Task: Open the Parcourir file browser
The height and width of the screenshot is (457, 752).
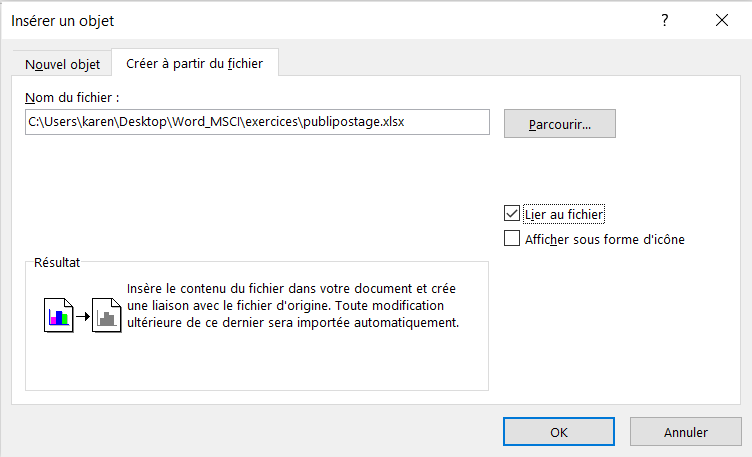Action: (x=560, y=124)
